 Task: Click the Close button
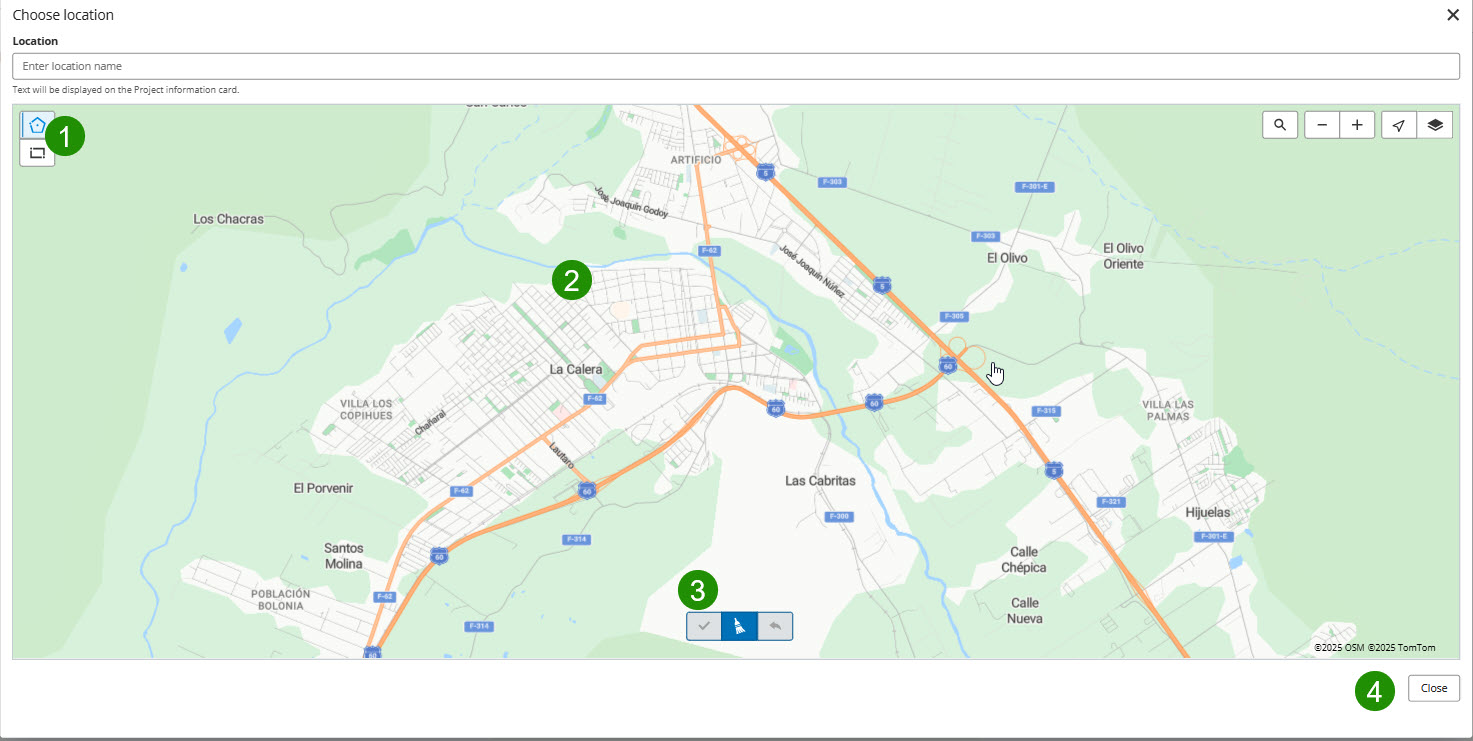tap(1434, 688)
